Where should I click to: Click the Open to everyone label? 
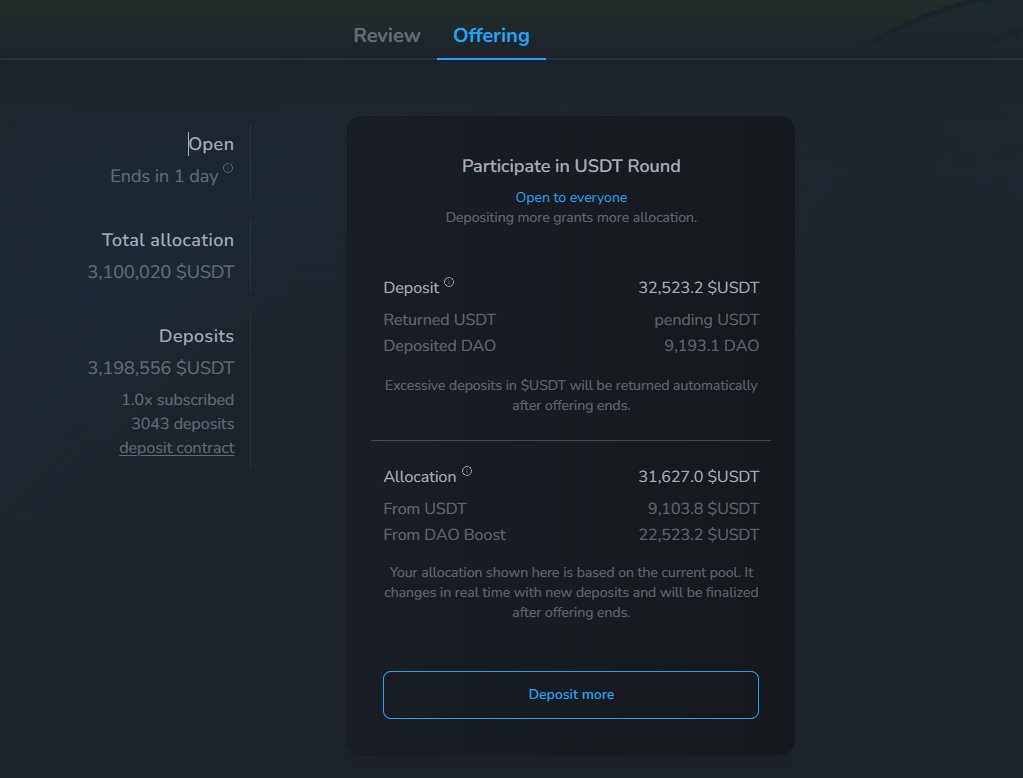pyautogui.click(x=571, y=197)
